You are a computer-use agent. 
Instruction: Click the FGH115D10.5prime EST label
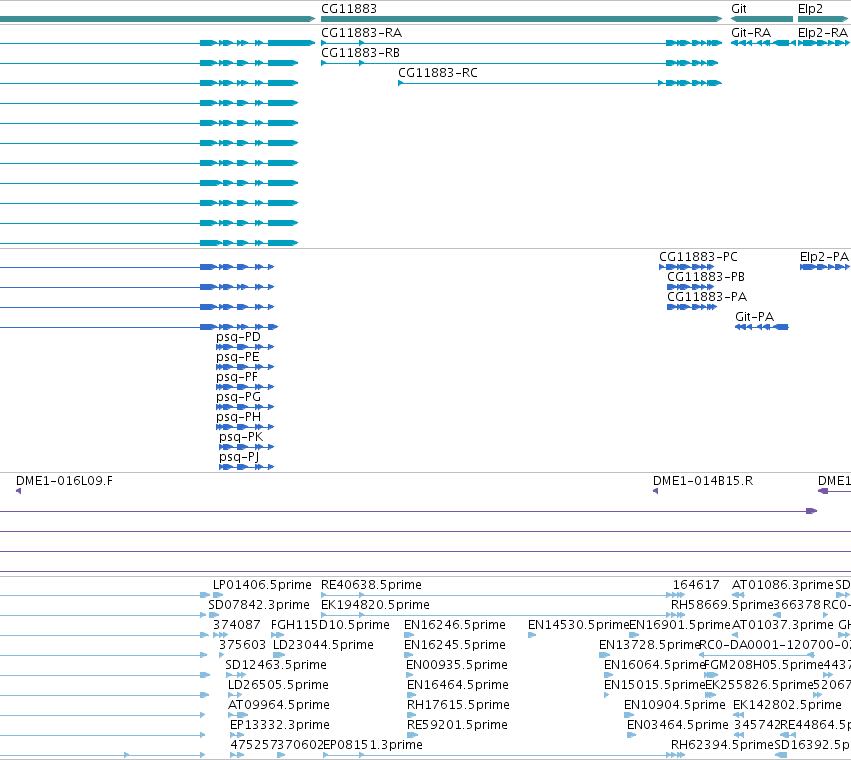click(x=330, y=625)
